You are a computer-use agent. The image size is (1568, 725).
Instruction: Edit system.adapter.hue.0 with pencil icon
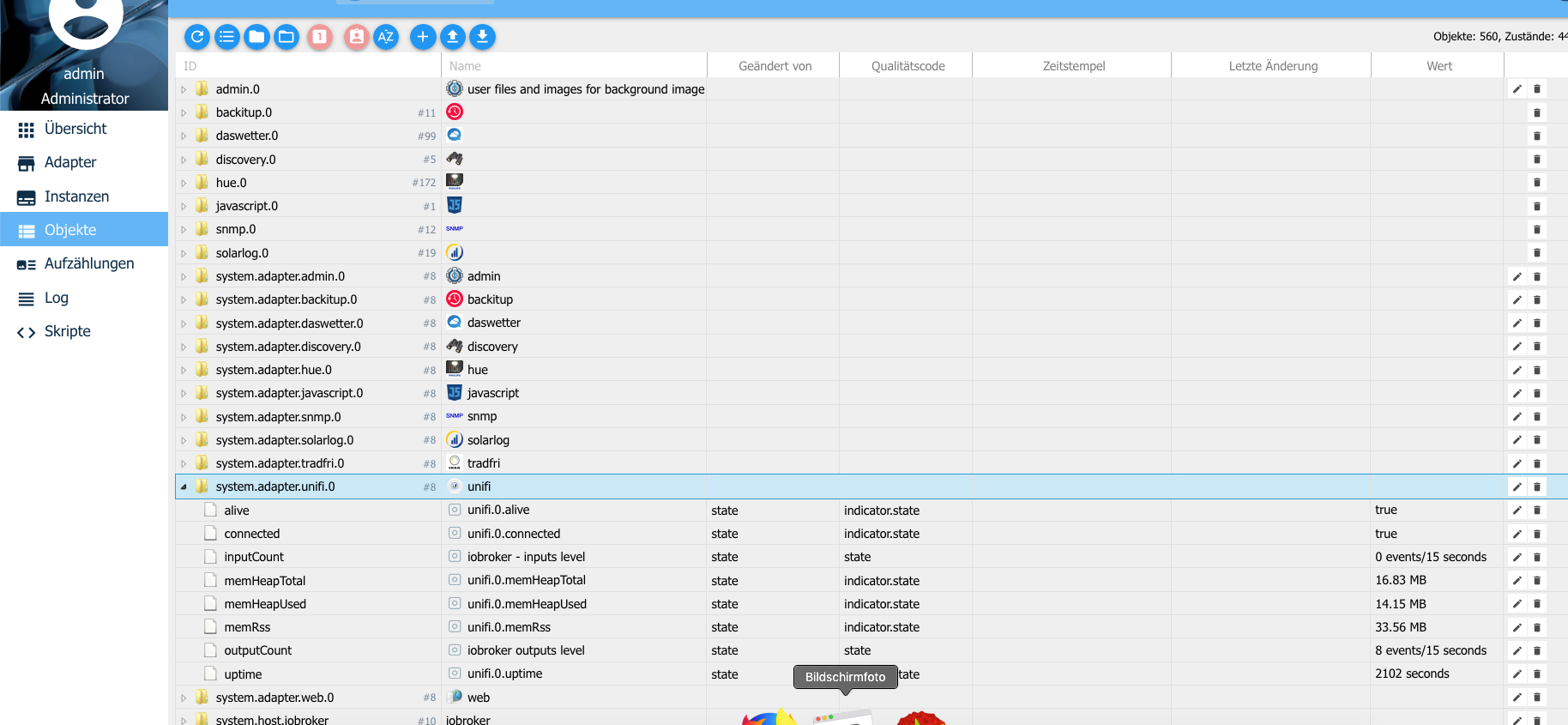[1517, 370]
